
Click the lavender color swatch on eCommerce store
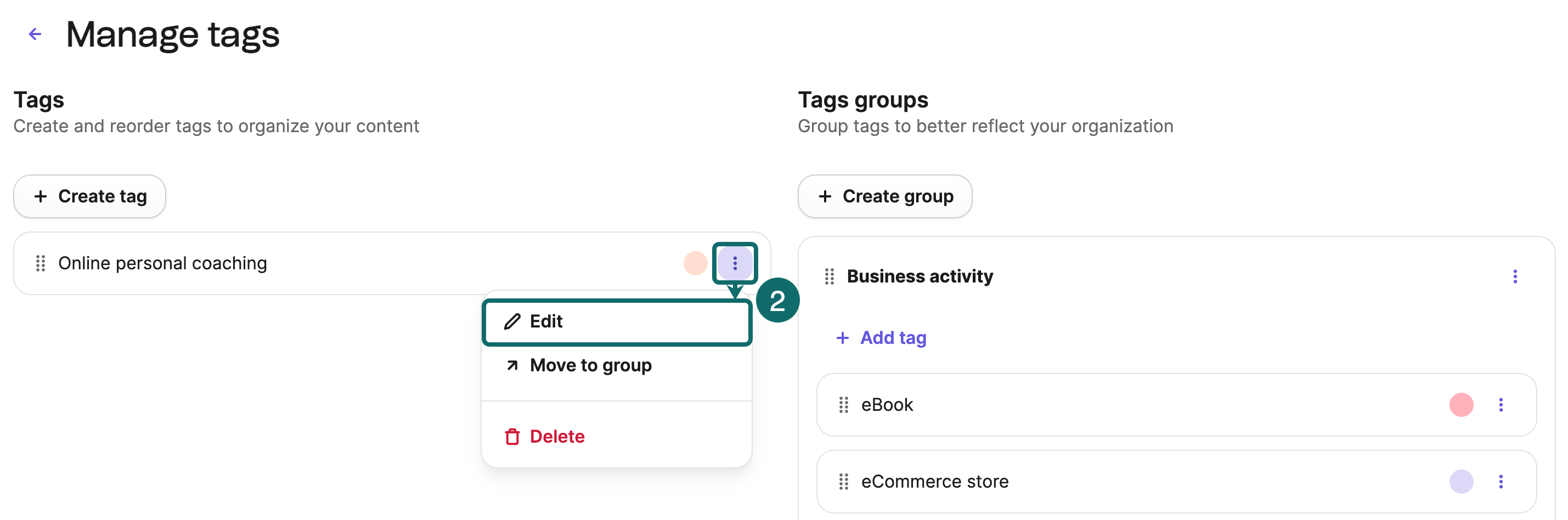click(1461, 482)
